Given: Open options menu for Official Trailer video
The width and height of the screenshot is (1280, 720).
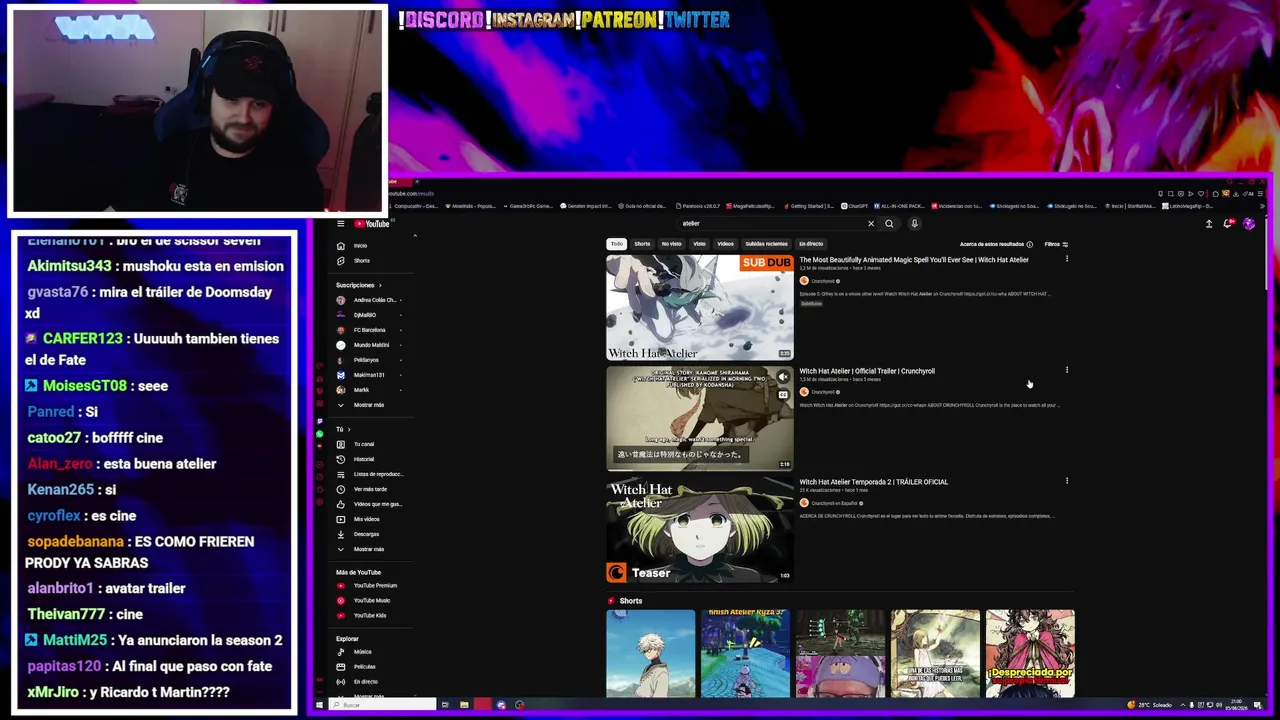Looking at the screenshot, I should click(x=1067, y=370).
